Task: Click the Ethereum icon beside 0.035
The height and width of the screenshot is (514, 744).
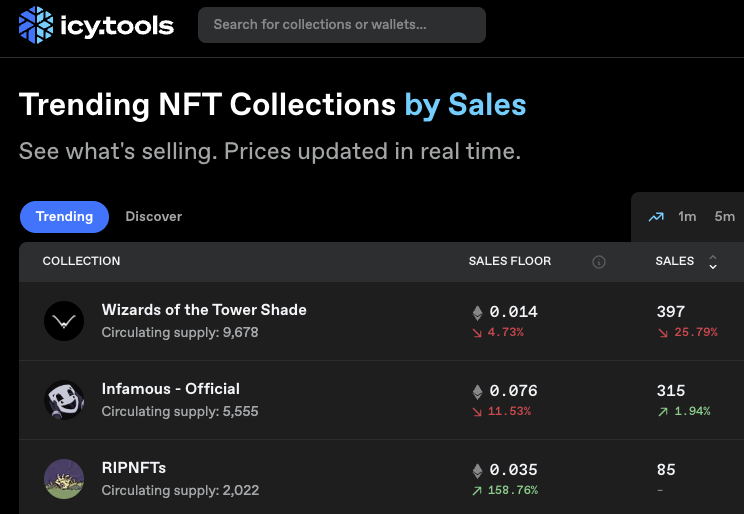Action: pos(477,470)
